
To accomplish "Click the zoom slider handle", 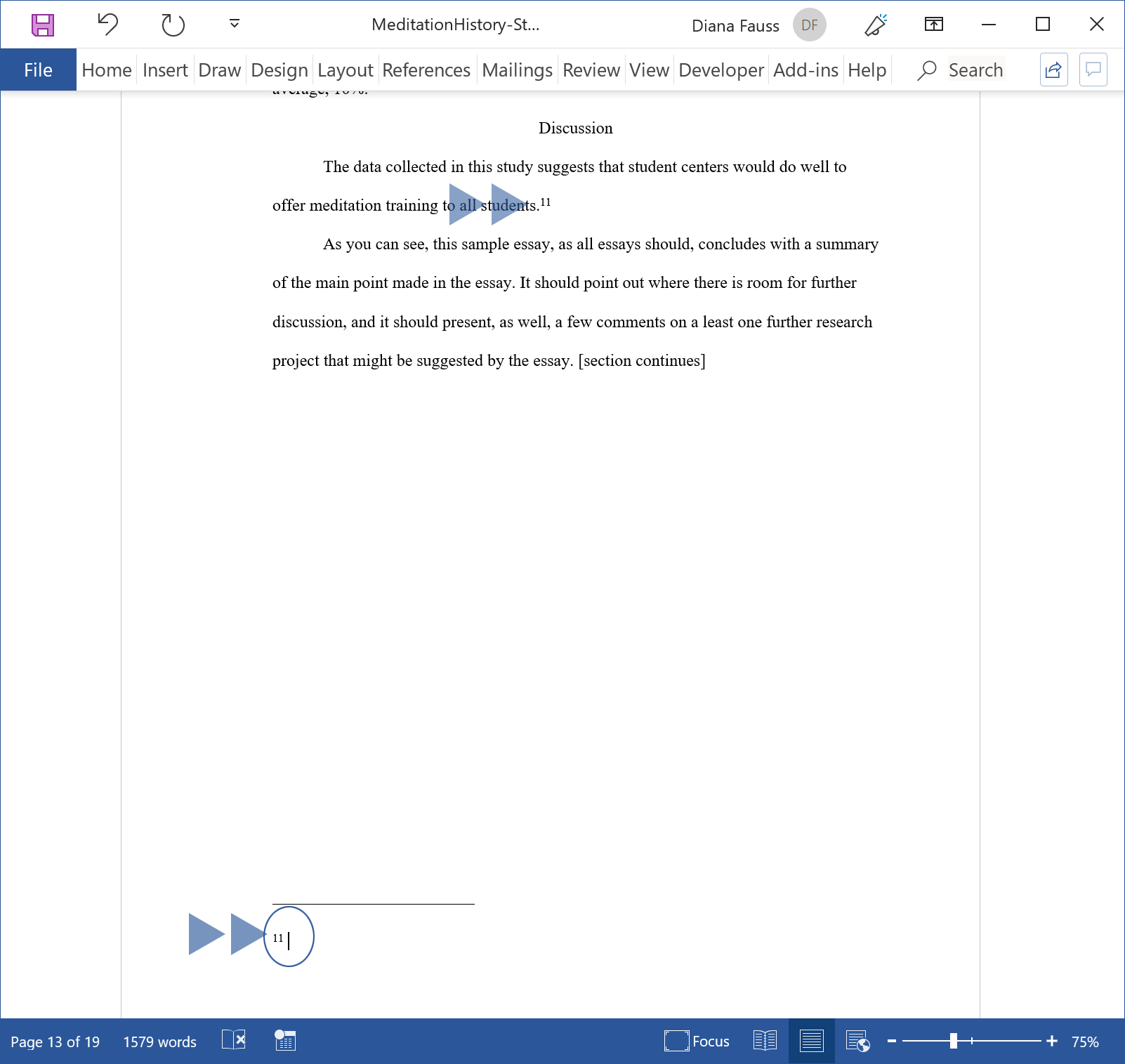I will coord(953,1041).
